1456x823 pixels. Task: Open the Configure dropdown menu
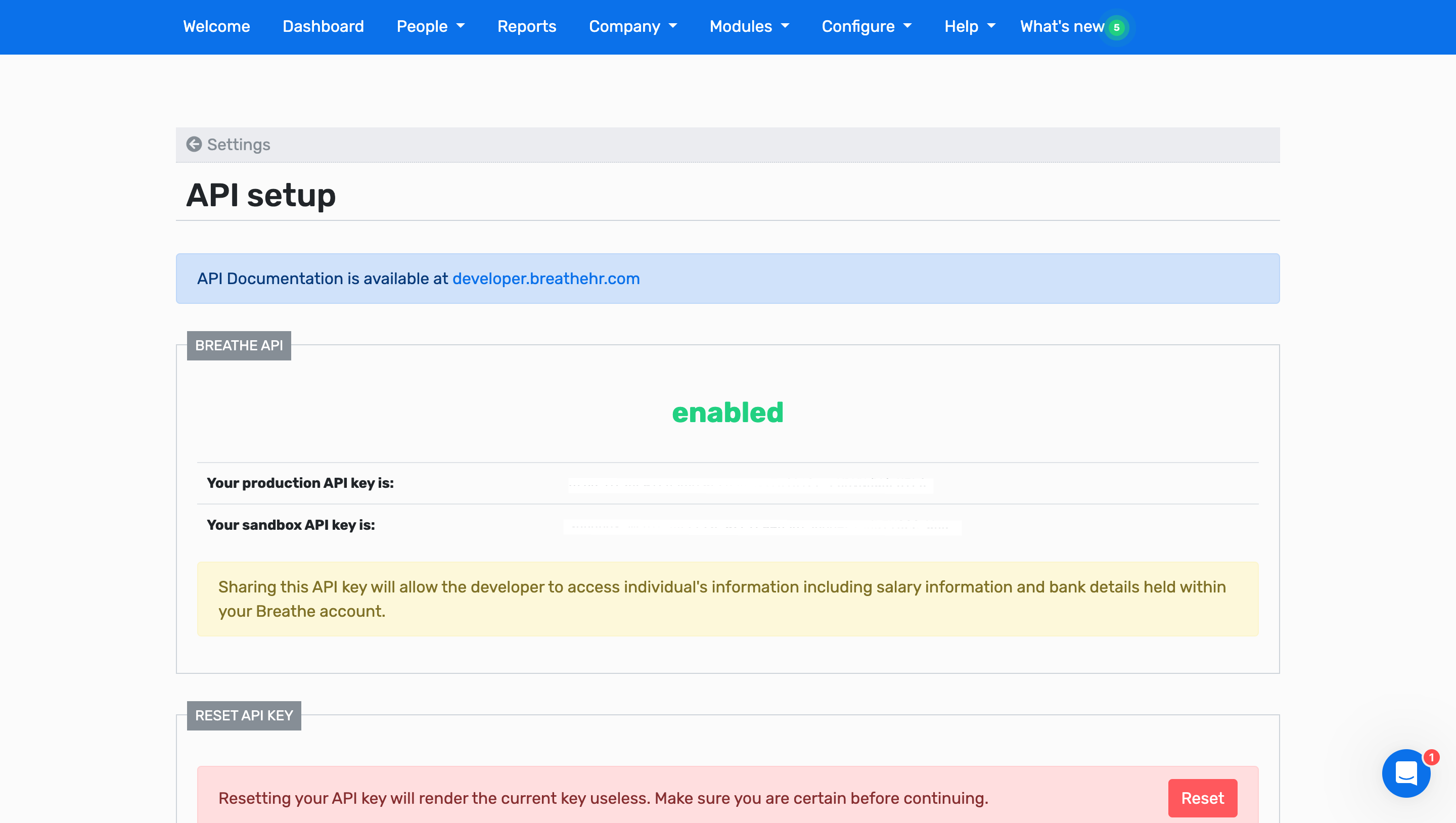(x=866, y=27)
